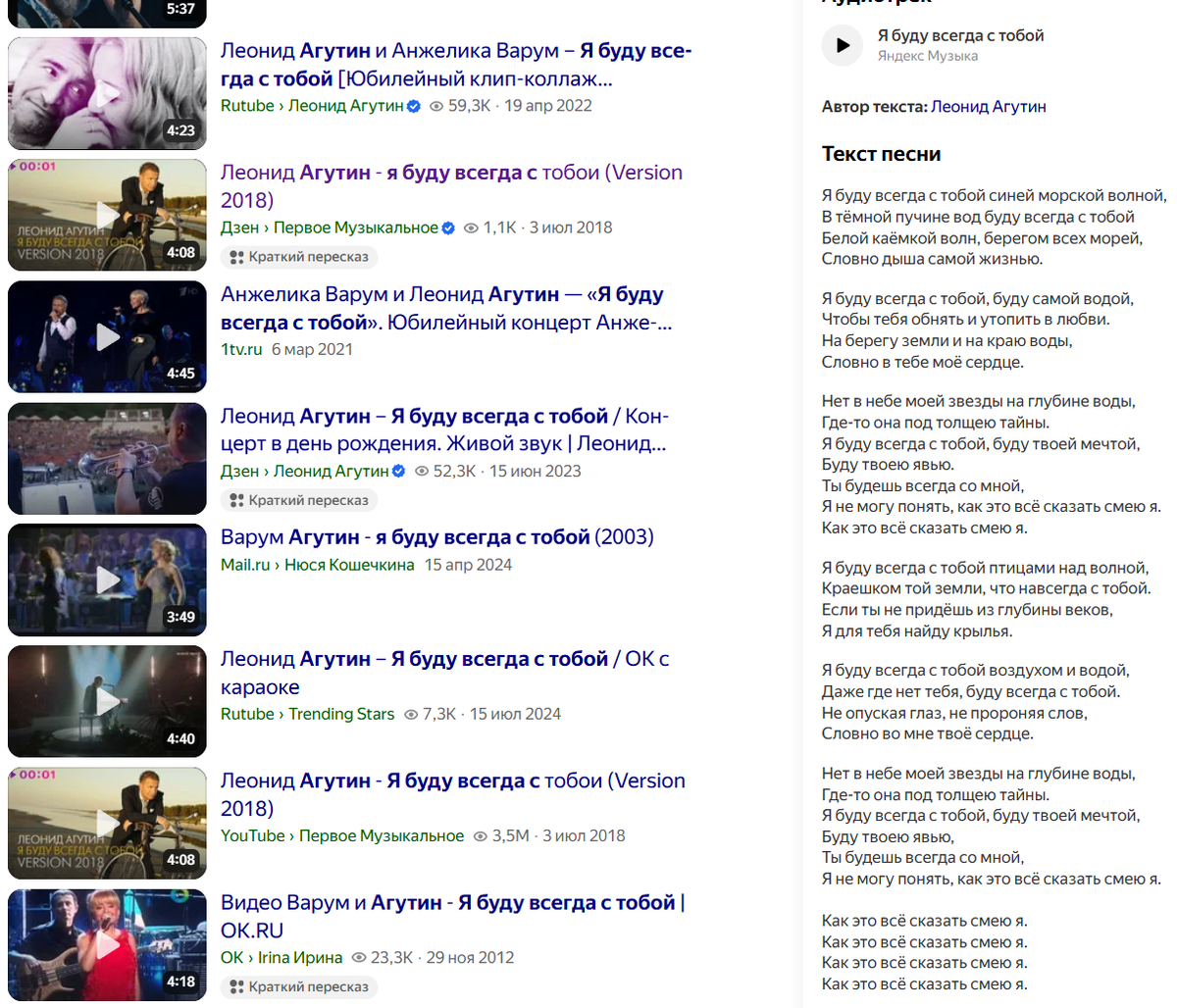Click the date 6 мар 2021

point(312,349)
